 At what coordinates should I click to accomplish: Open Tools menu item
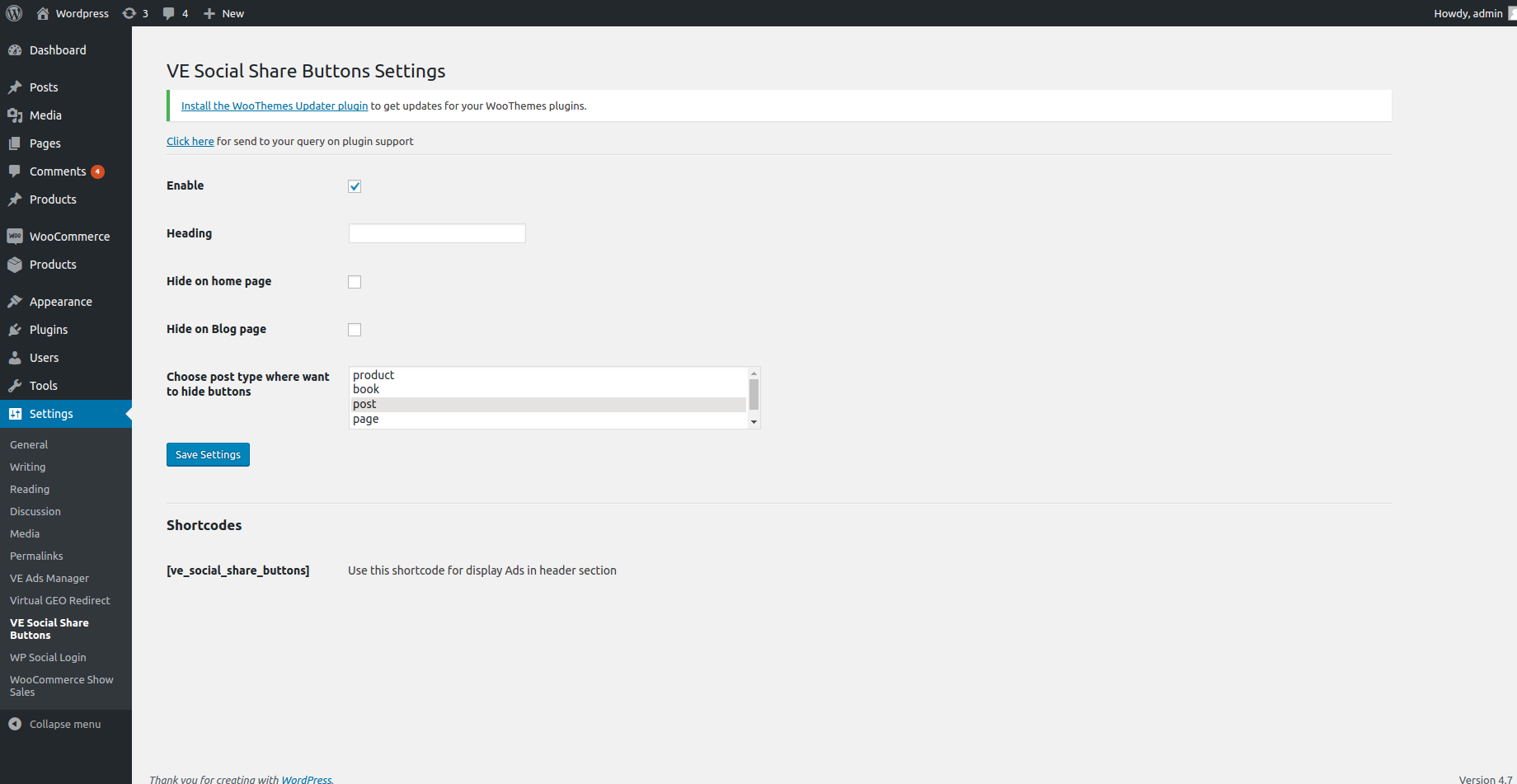pos(66,386)
